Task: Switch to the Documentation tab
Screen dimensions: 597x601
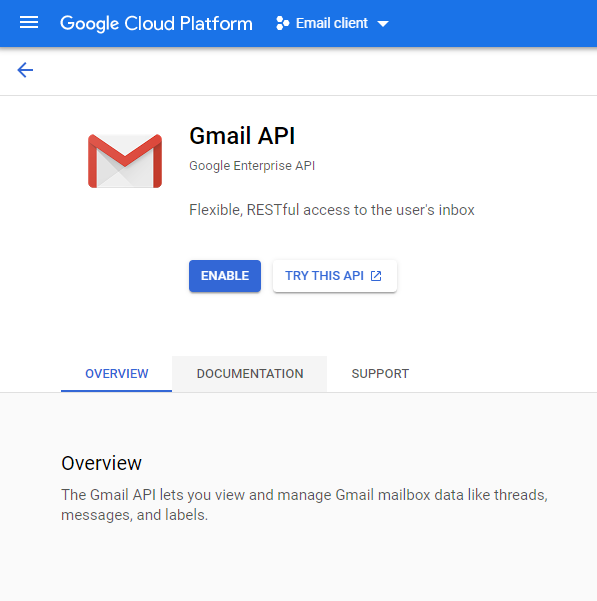Action: click(x=250, y=374)
